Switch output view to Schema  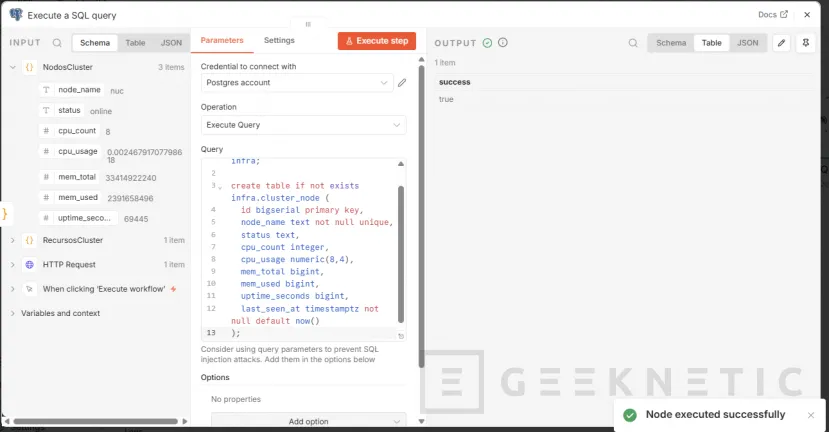click(x=671, y=43)
